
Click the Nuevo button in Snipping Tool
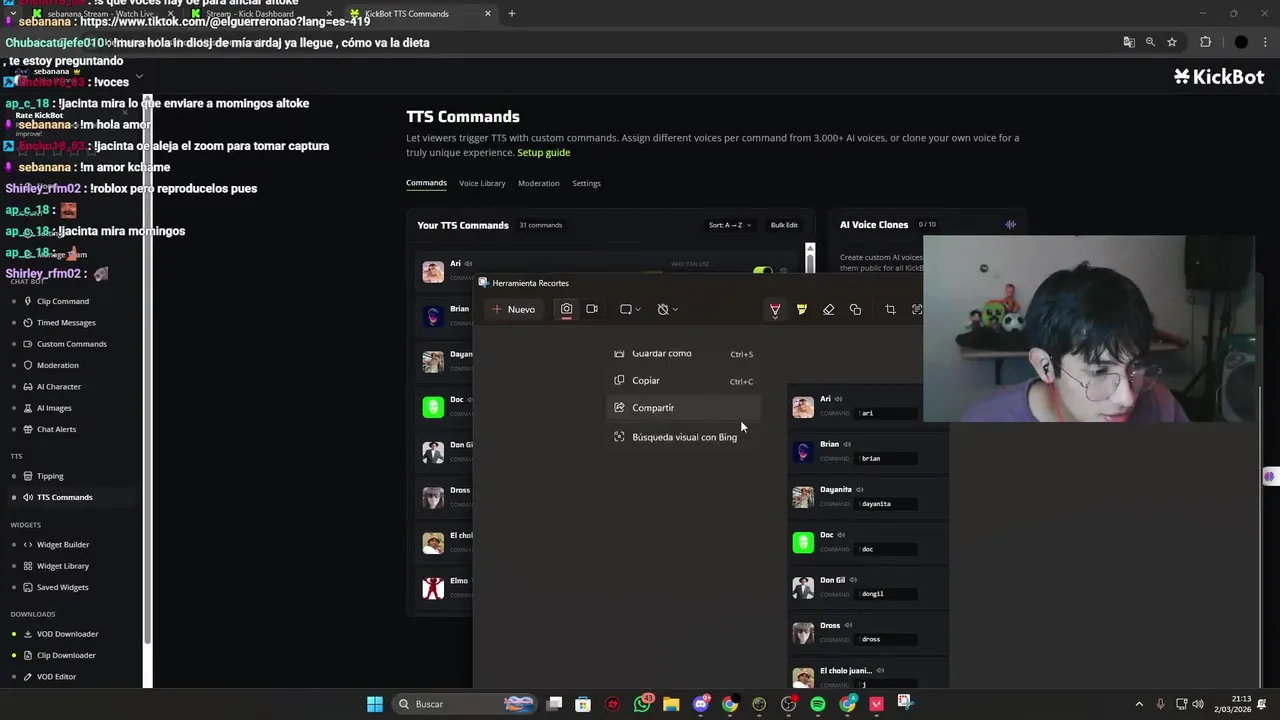pyautogui.click(x=514, y=309)
